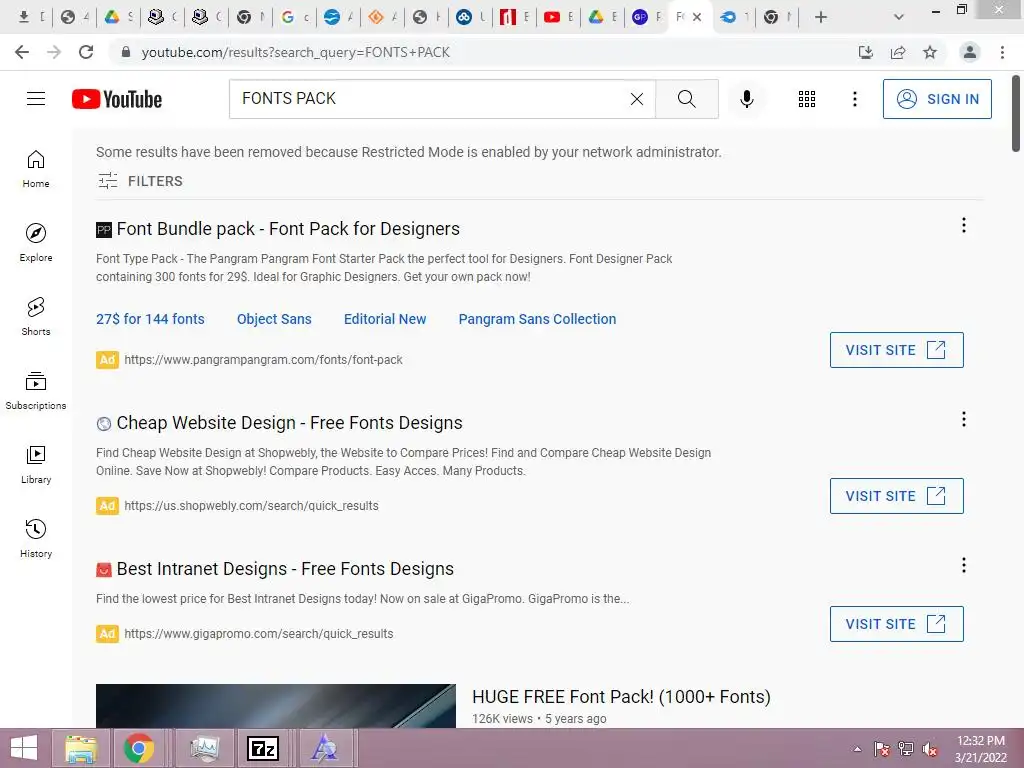Visit site for gigapromo.com ad
1024x768 pixels.
pyautogui.click(x=896, y=624)
